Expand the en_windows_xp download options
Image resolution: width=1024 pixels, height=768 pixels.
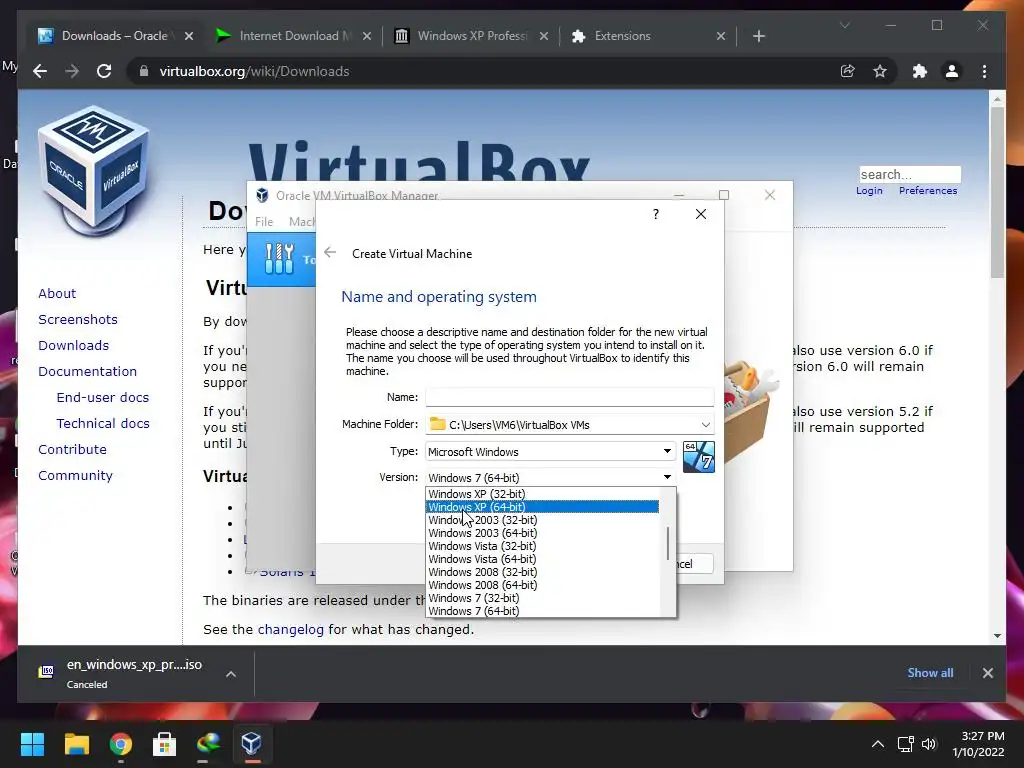click(x=231, y=674)
